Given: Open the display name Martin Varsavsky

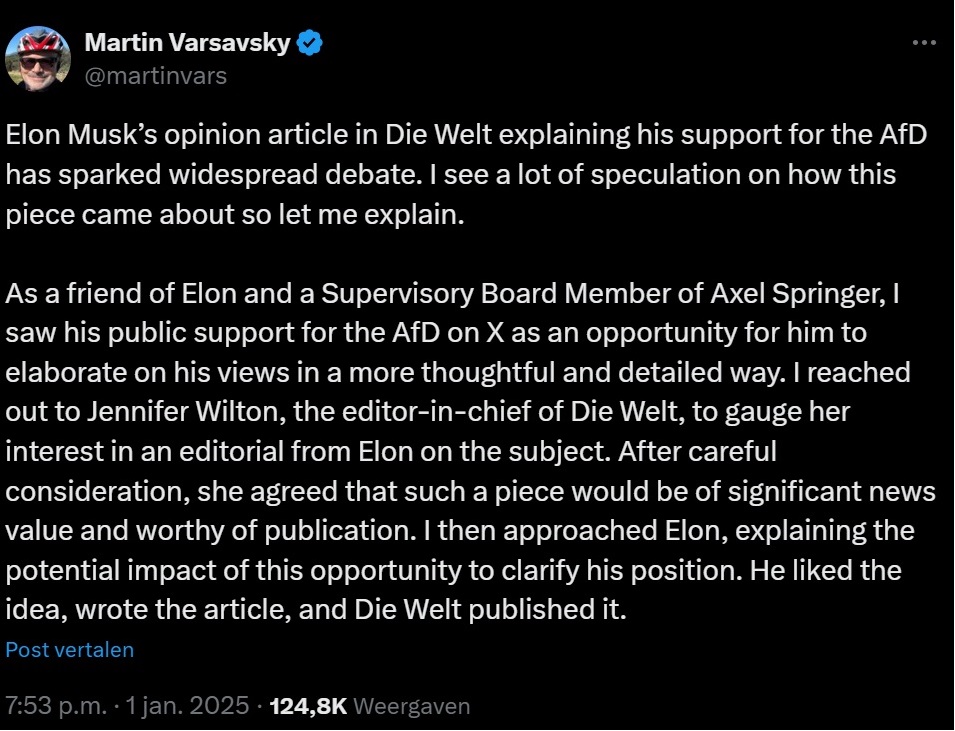Looking at the screenshot, I should coord(188,43).
